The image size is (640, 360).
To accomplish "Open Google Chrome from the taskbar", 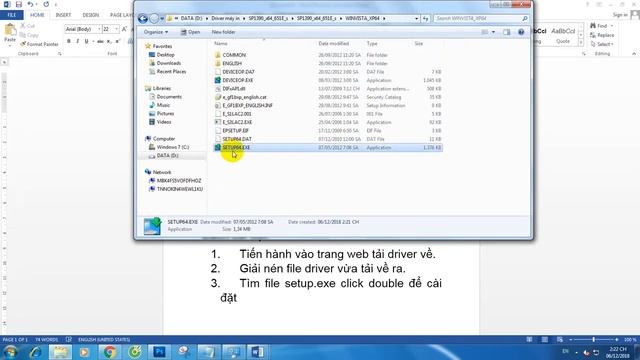I will pos(109,352).
